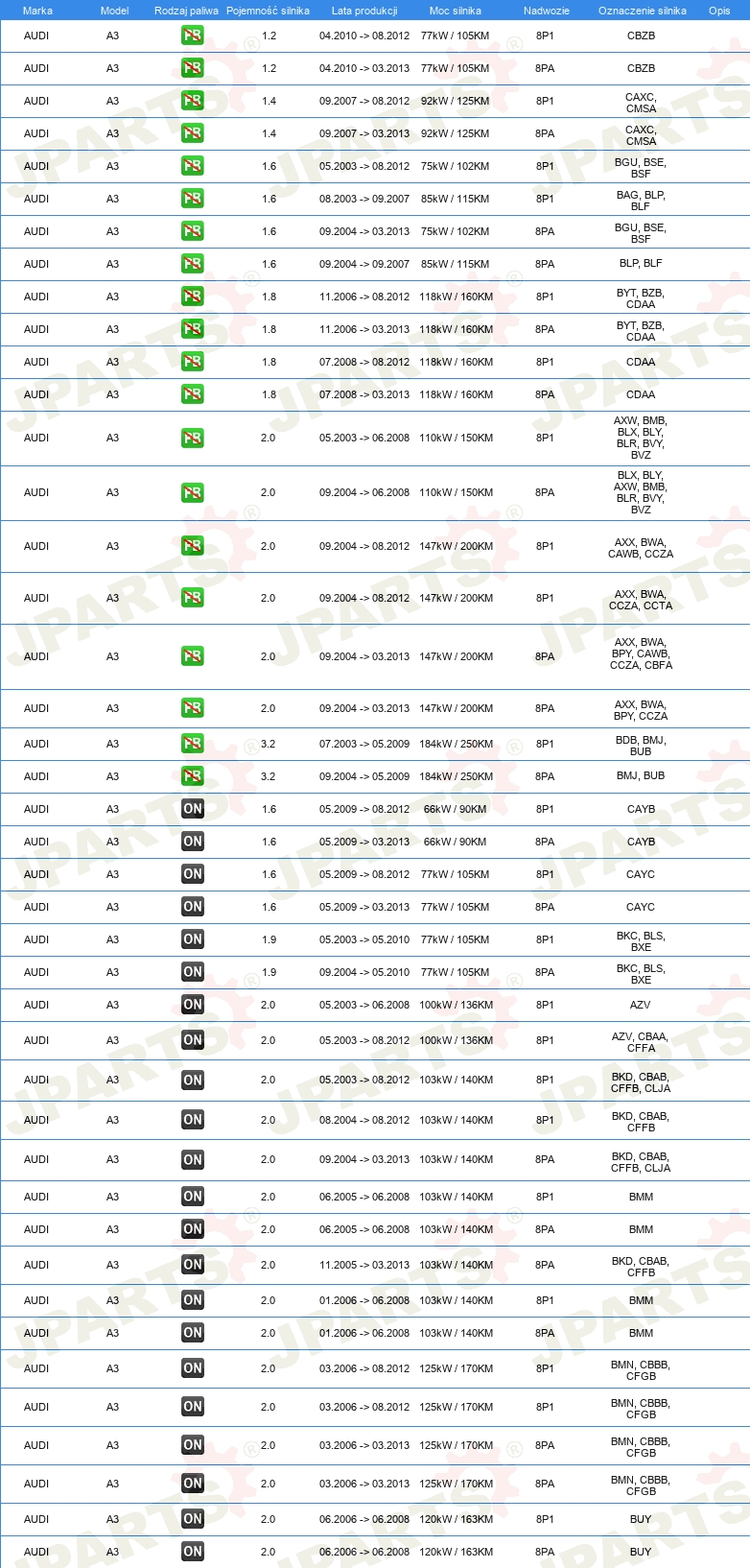Select the power cell 100kW / 136KM in AZV-only row
750x1568 pixels.
click(456, 1005)
